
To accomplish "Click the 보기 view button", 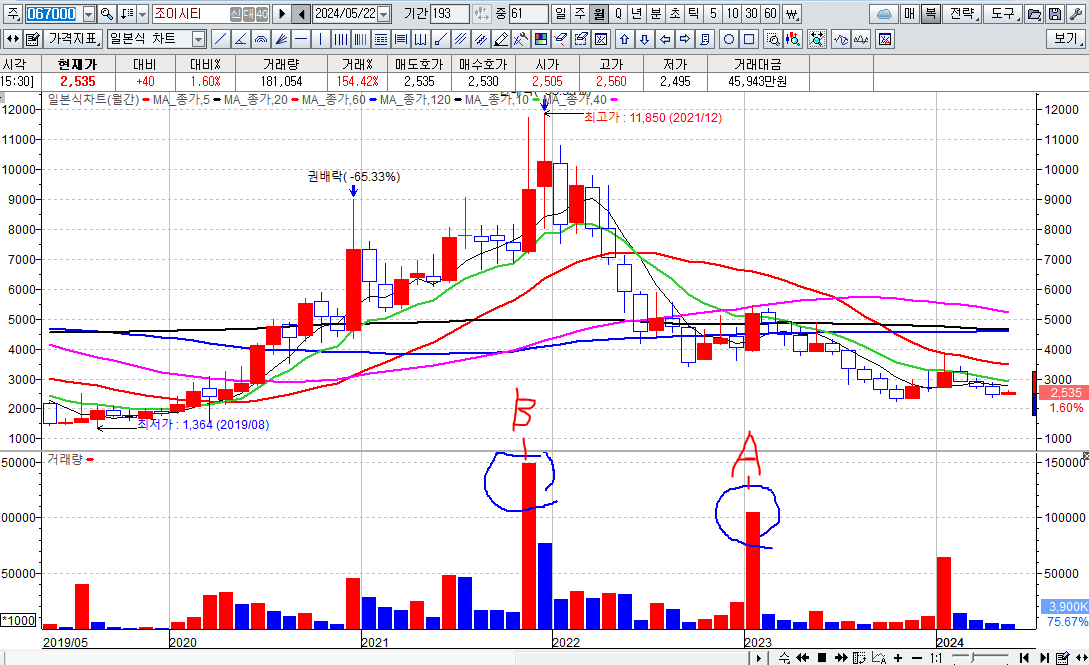I will point(1064,39).
